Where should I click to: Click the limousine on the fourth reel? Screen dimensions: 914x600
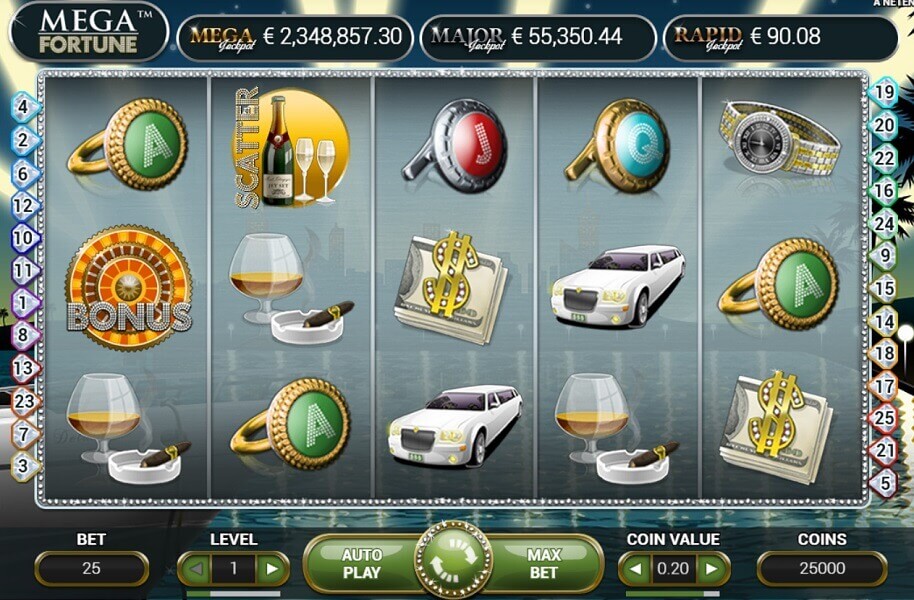click(x=618, y=285)
